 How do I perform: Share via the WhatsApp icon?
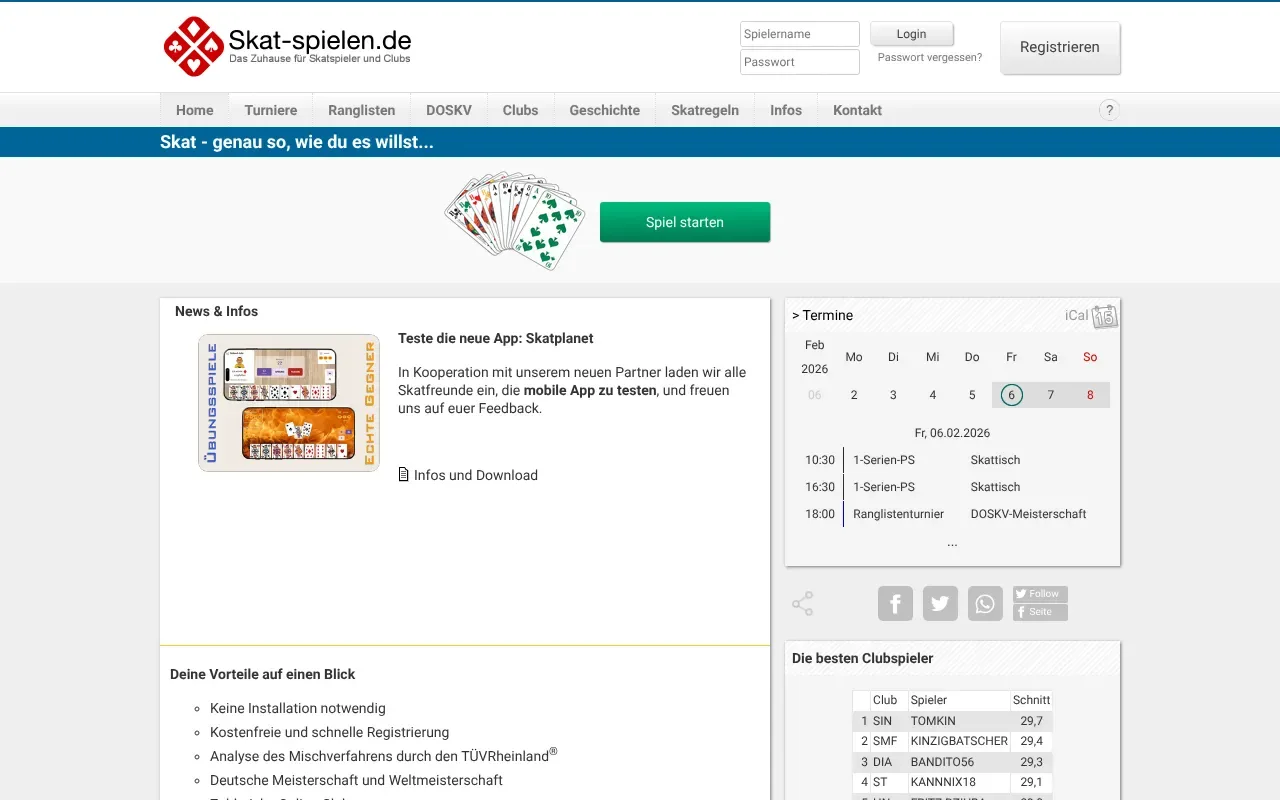[x=985, y=603]
